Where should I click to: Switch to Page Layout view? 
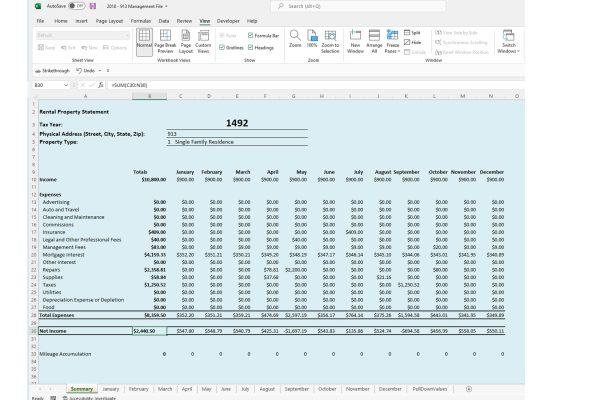pos(186,42)
